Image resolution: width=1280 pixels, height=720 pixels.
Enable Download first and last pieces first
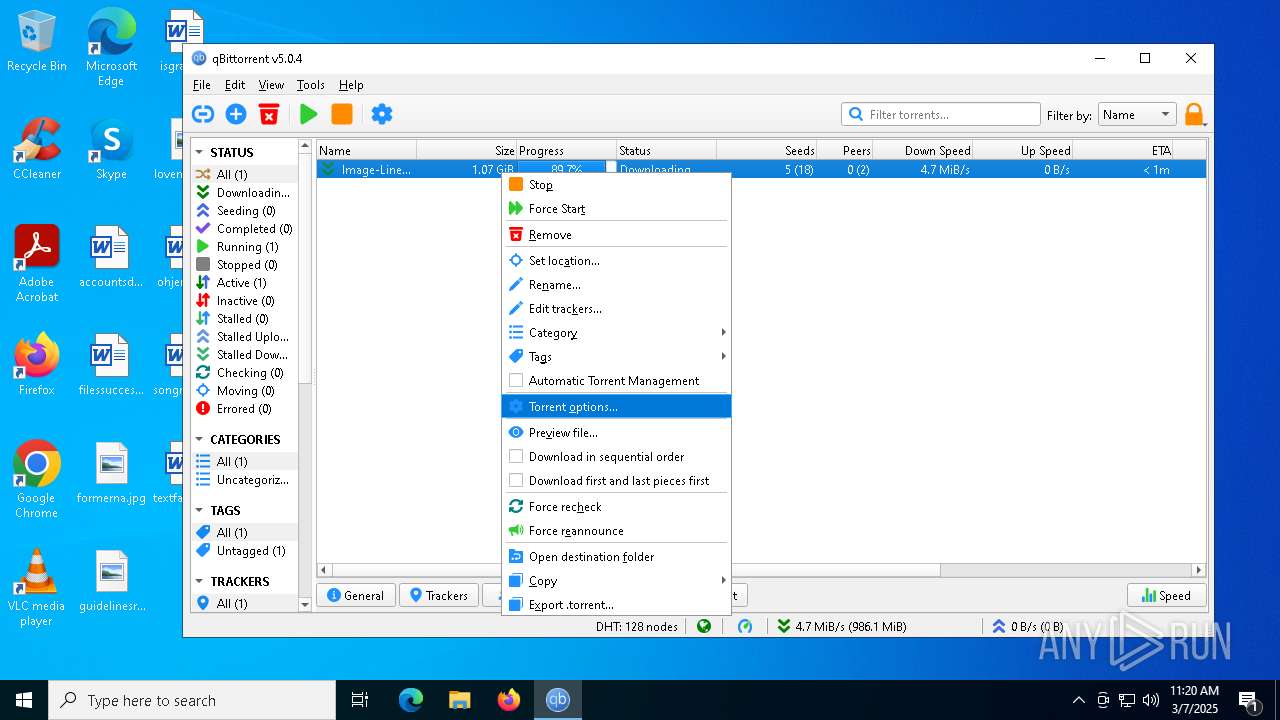(516, 480)
